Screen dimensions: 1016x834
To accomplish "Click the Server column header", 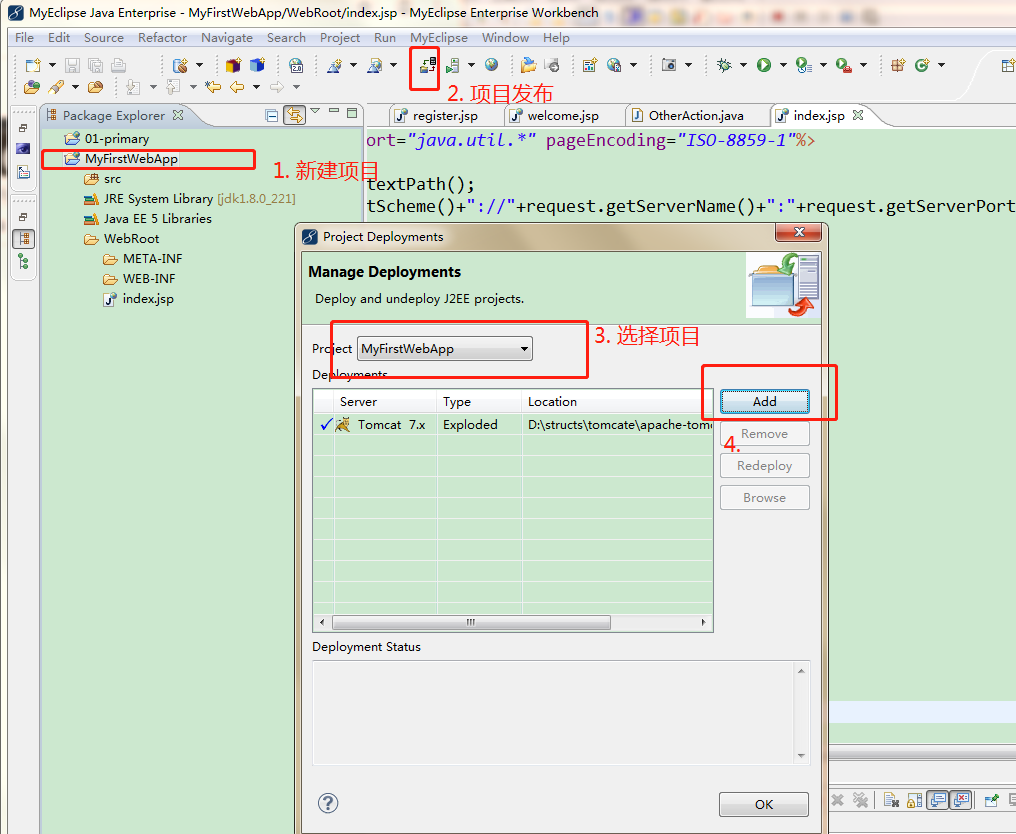I will (x=385, y=402).
